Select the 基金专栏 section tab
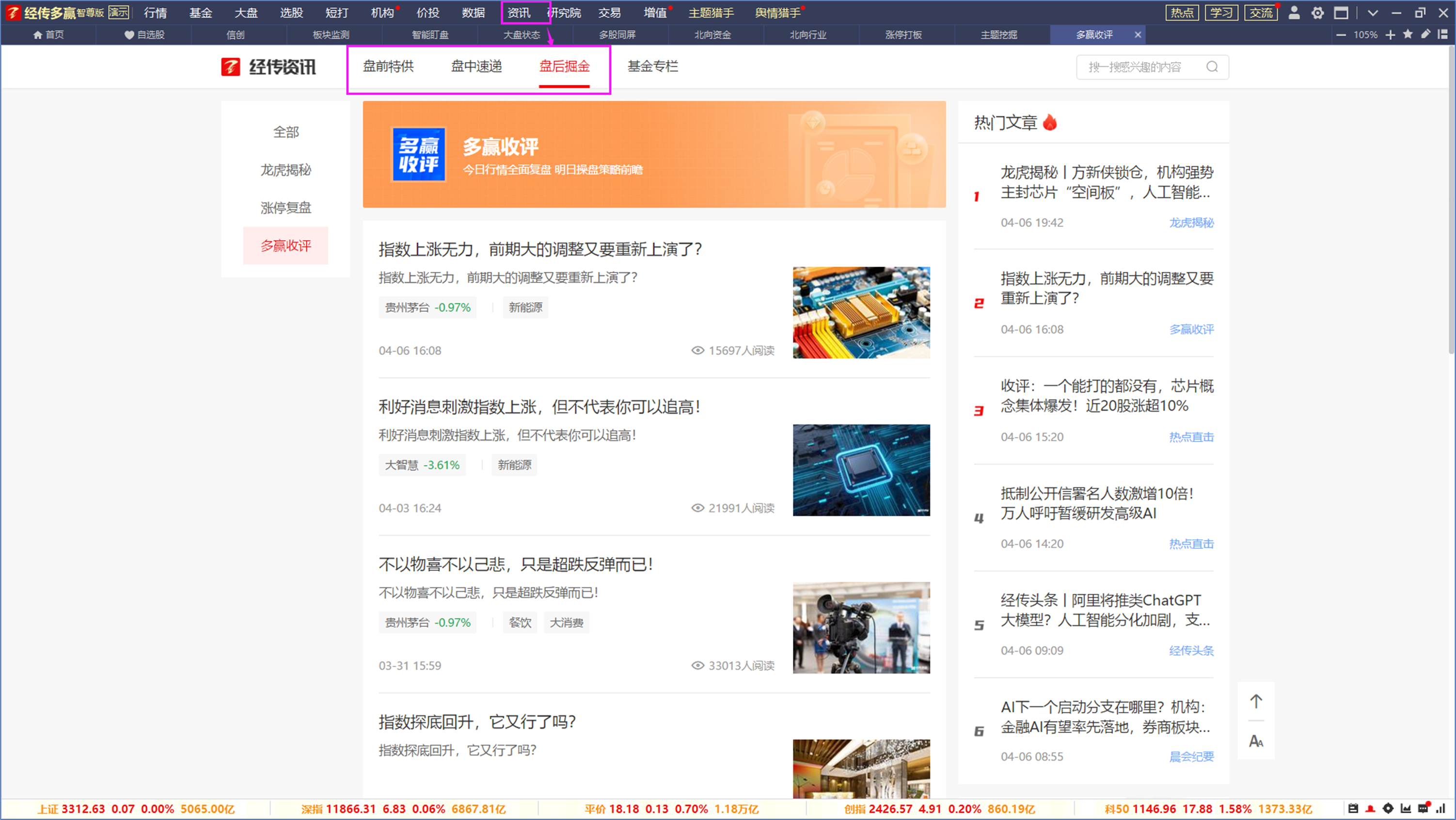This screenshot has width=1456, height=820. pos(653,67)
